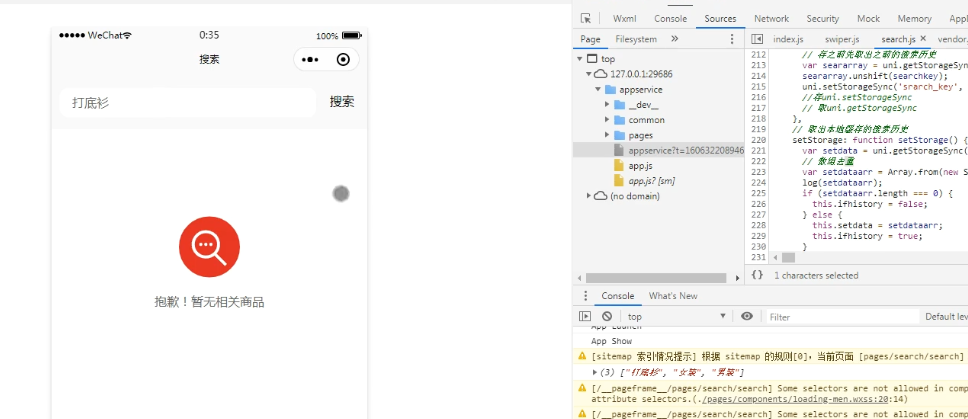Show more navigator tabs chevron
The height and width of the screenshot is (419, 968).
674,39
